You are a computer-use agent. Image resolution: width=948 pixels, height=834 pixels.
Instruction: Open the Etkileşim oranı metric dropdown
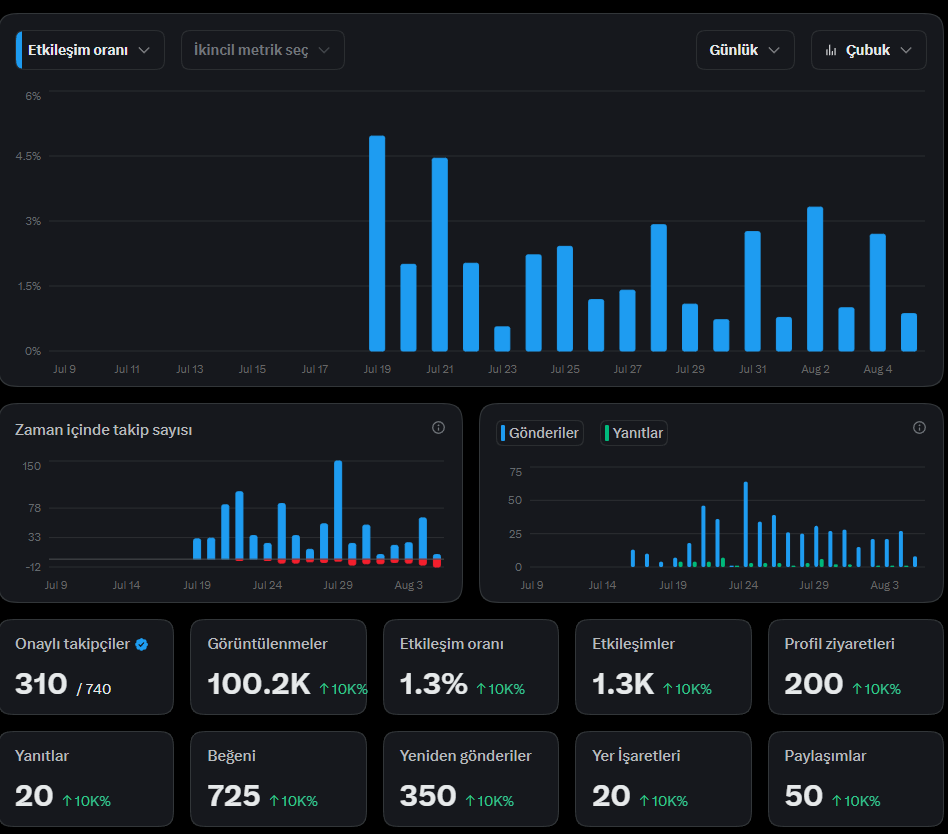pyautogui.click(x=90, y=50)
